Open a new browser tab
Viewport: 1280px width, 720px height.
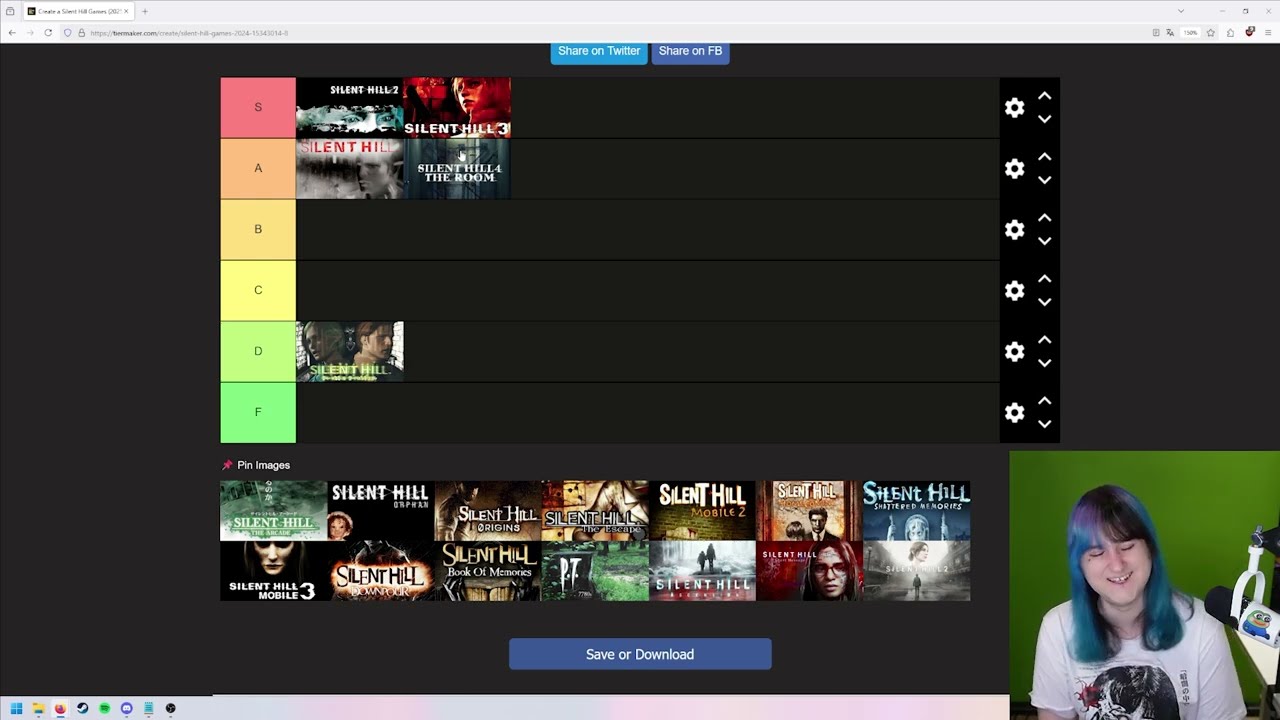[x=145, y=11]
